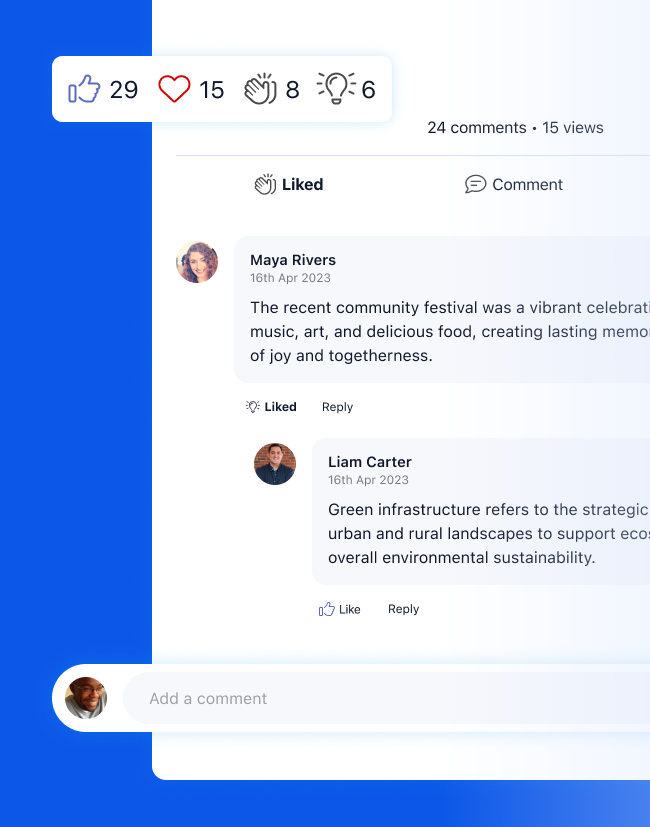Switch to the Comment section
Screen dimensions: 650x827
pyautogui.click(x=514, y=184)
